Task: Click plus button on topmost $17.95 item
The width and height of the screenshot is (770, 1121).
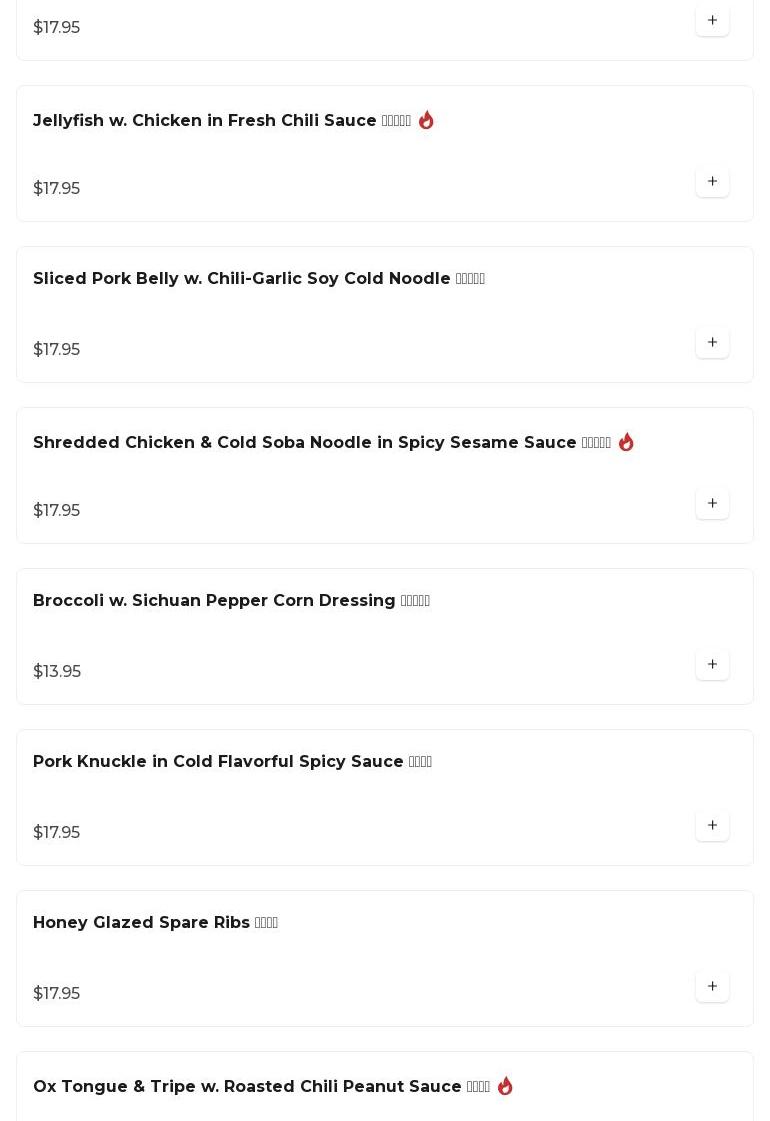Action: [x=712, y=21]
